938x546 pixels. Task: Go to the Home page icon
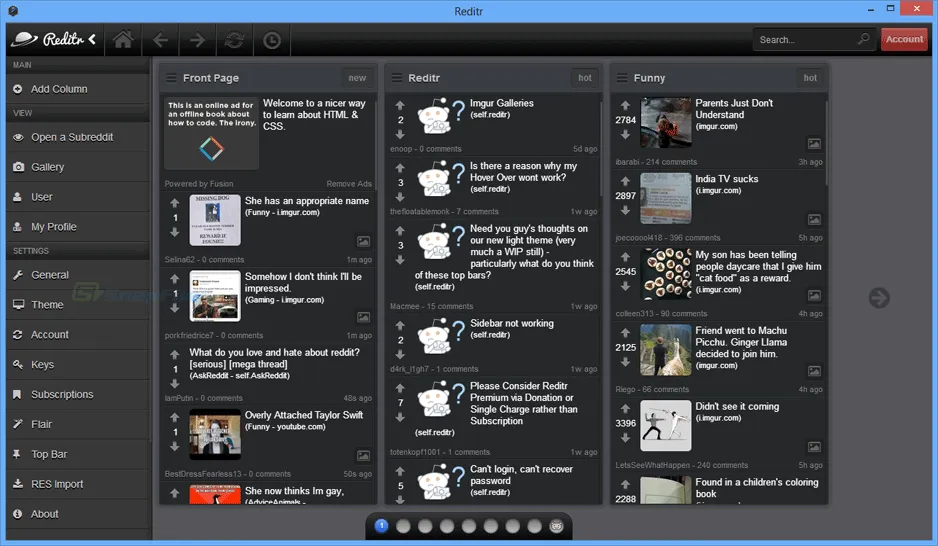123,39
